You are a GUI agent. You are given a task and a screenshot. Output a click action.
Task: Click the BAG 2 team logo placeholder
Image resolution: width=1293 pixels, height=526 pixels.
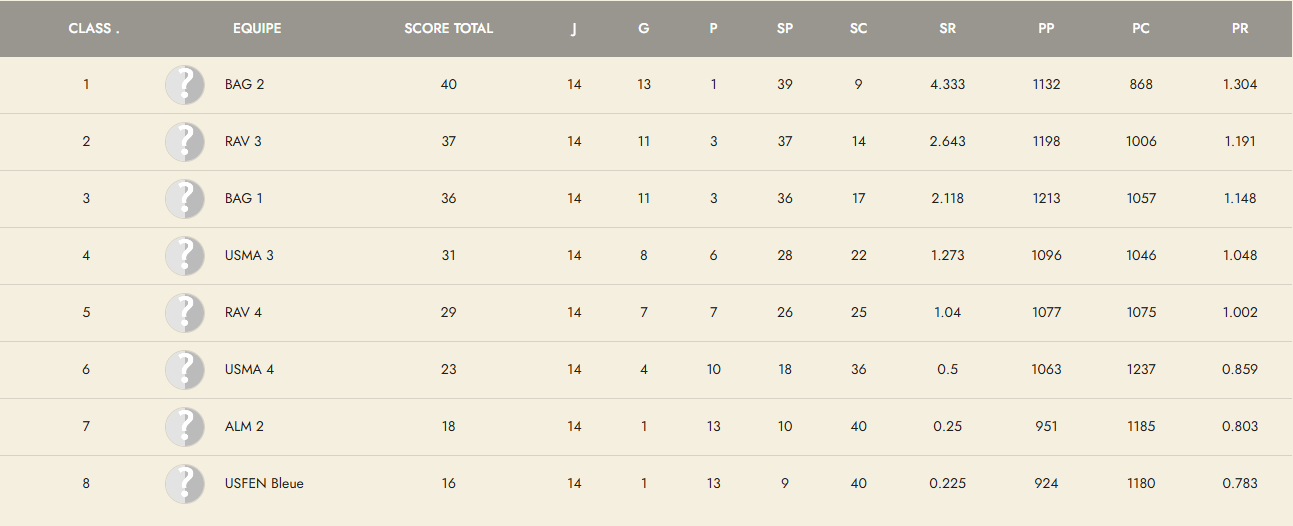pos(185,85)
